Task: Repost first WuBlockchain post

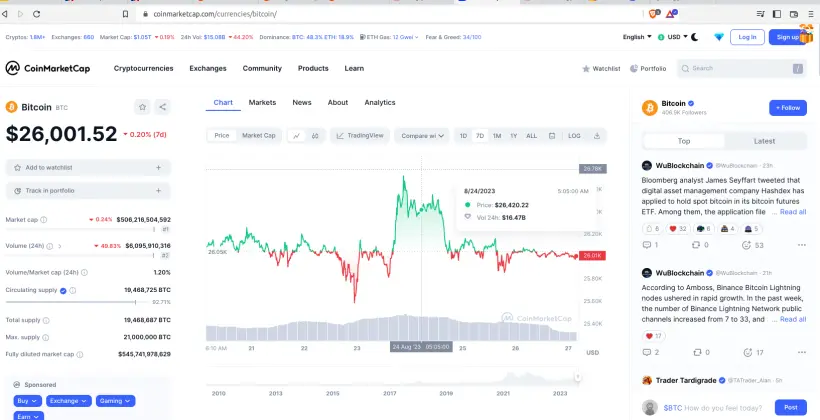Action: tap(700, 245)
